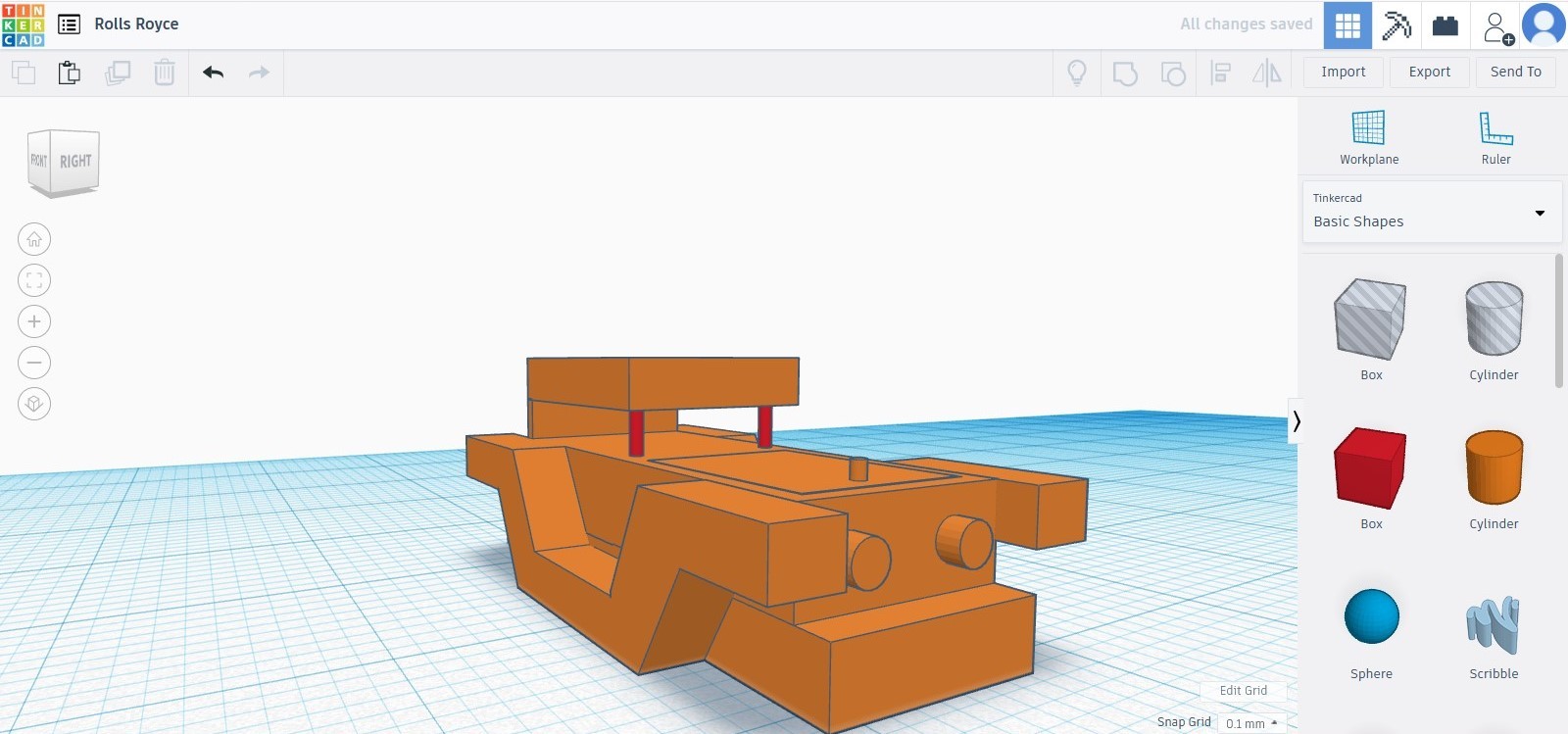Click the Edit Grid button
Image resolution: width=1568 pixels, height=734 pixels.
click(x=1243, y=691)
